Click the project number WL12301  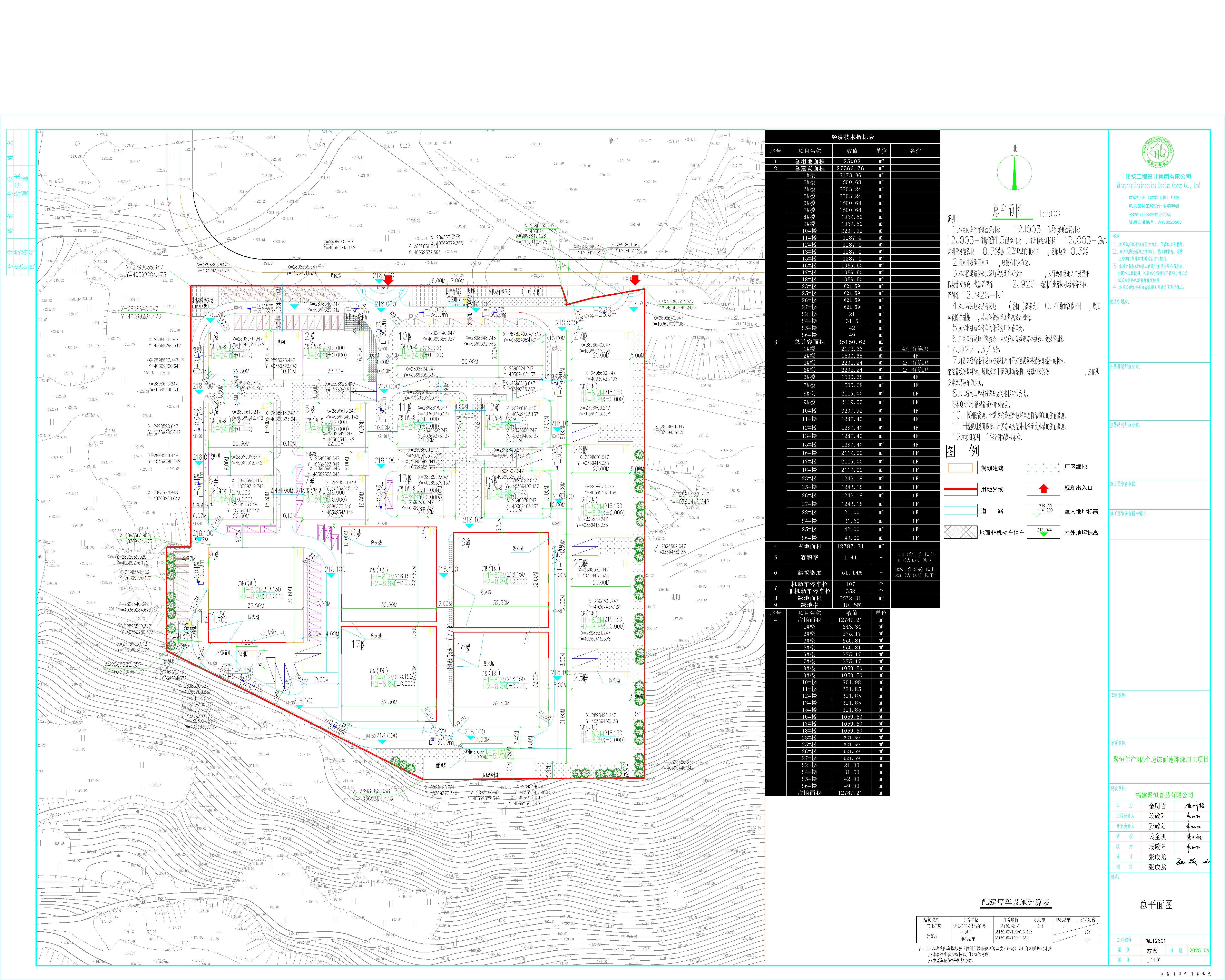click(1155, 941)
